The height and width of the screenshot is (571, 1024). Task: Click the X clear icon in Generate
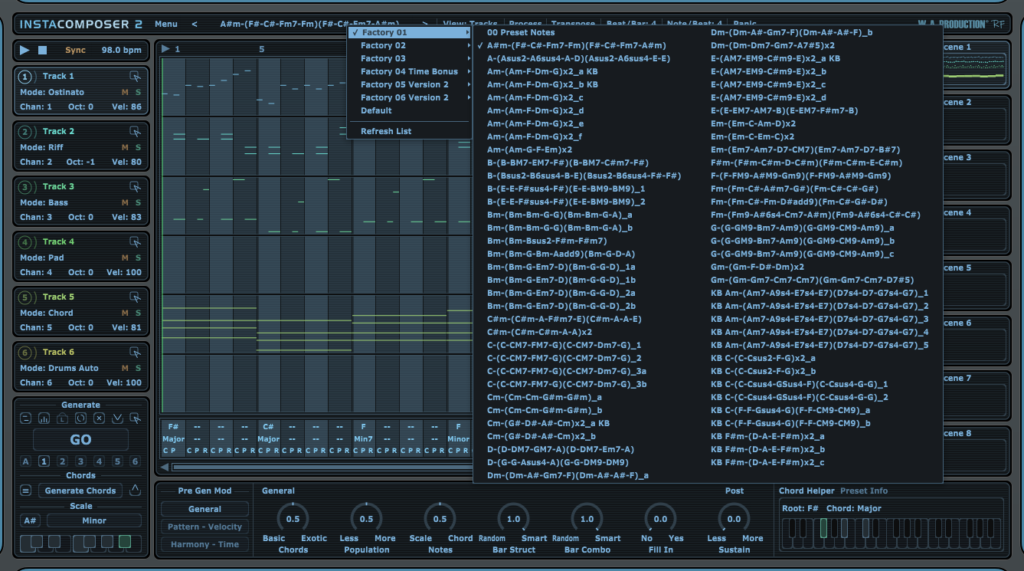coord(99,418)
